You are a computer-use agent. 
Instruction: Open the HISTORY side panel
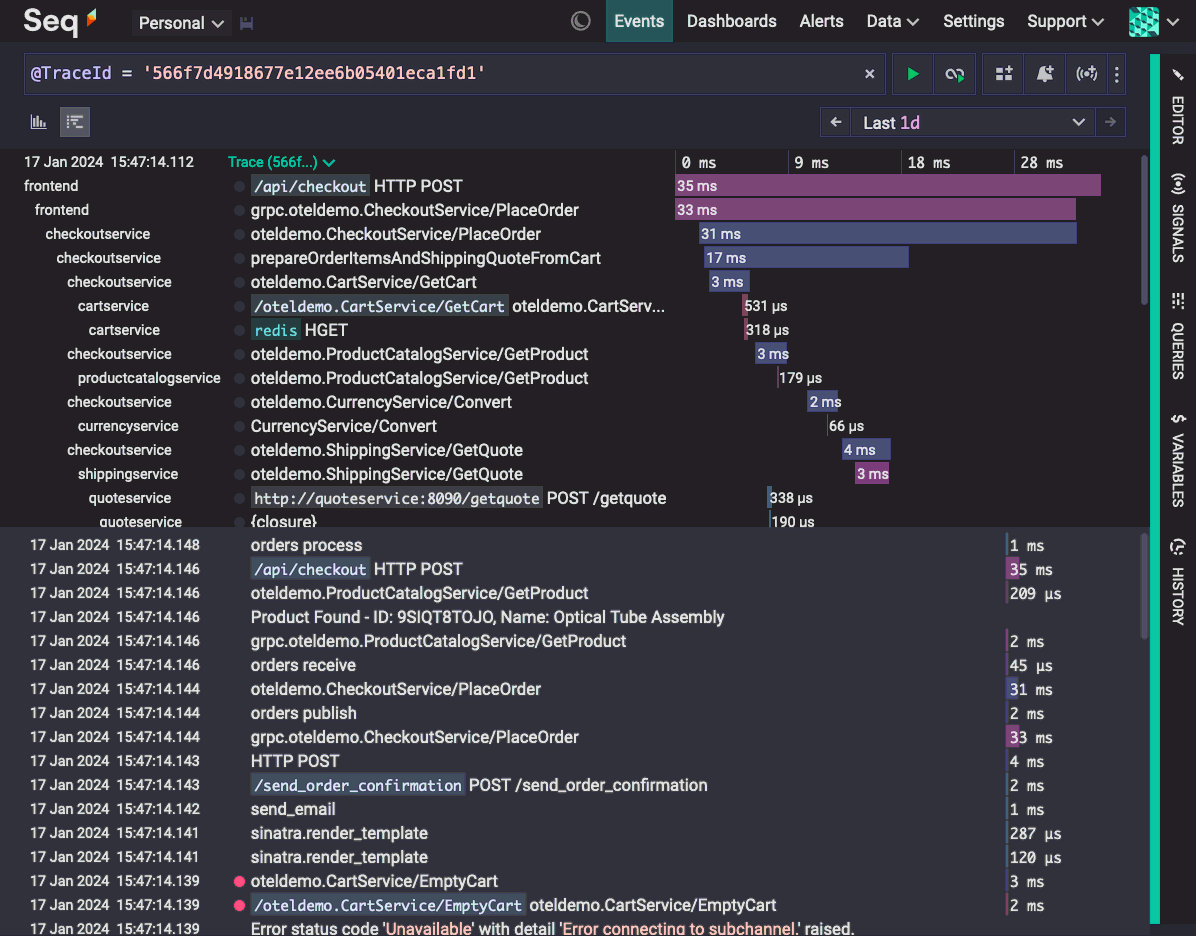tap(1178, 582)
